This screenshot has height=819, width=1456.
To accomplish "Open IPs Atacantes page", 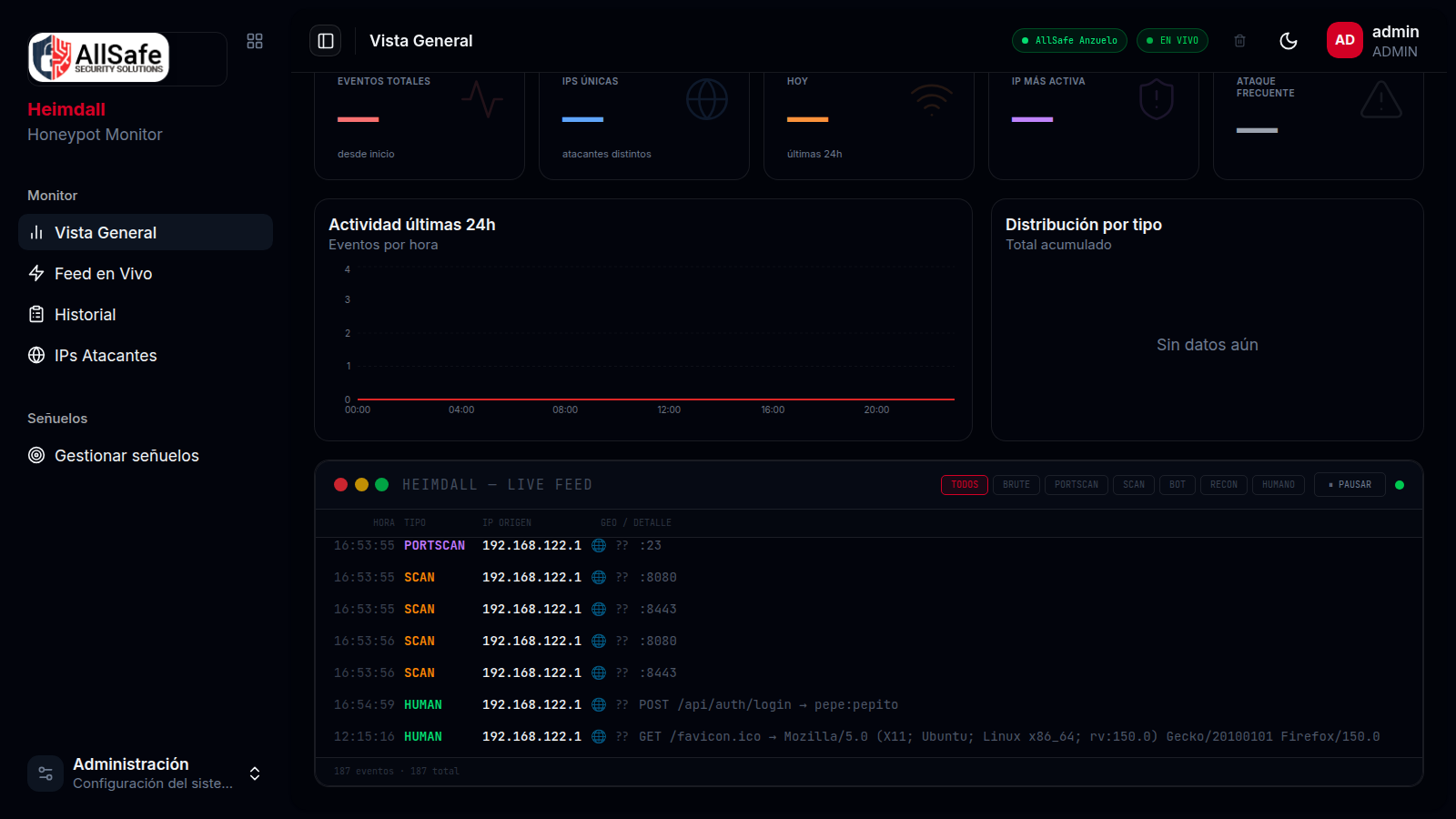I will coord(146,355).
